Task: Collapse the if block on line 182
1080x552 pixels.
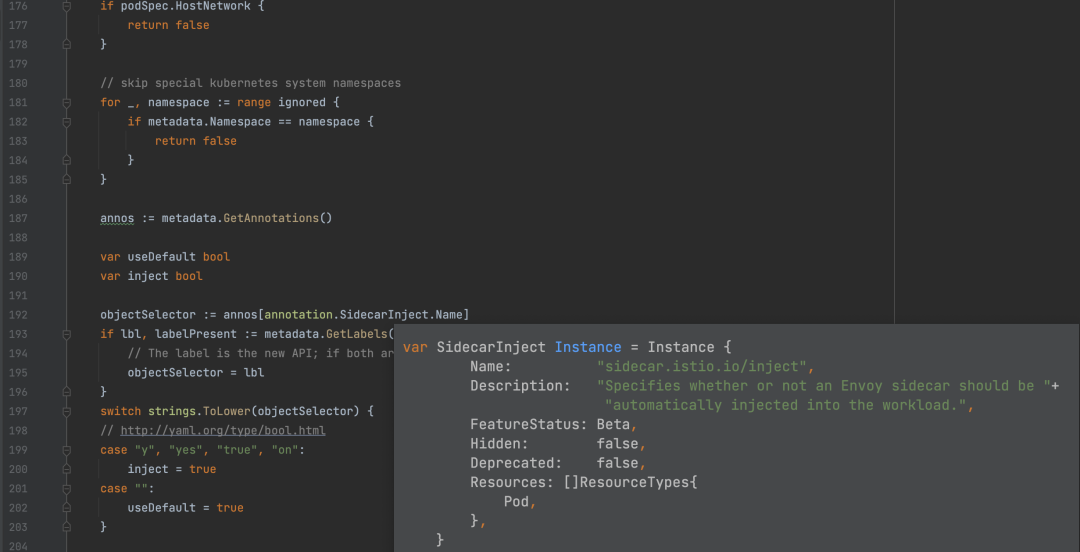Action: (x=66, y=122)
